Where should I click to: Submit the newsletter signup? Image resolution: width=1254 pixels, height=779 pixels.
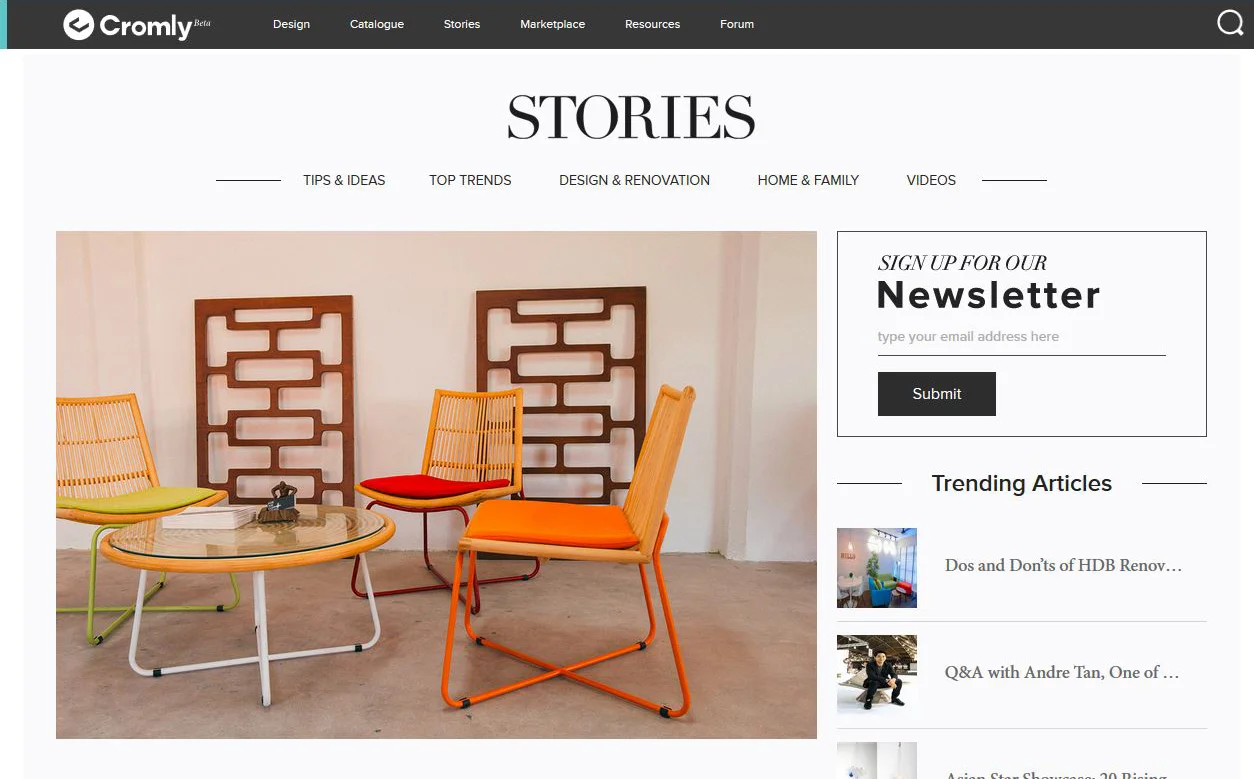(x=937, y=394)
